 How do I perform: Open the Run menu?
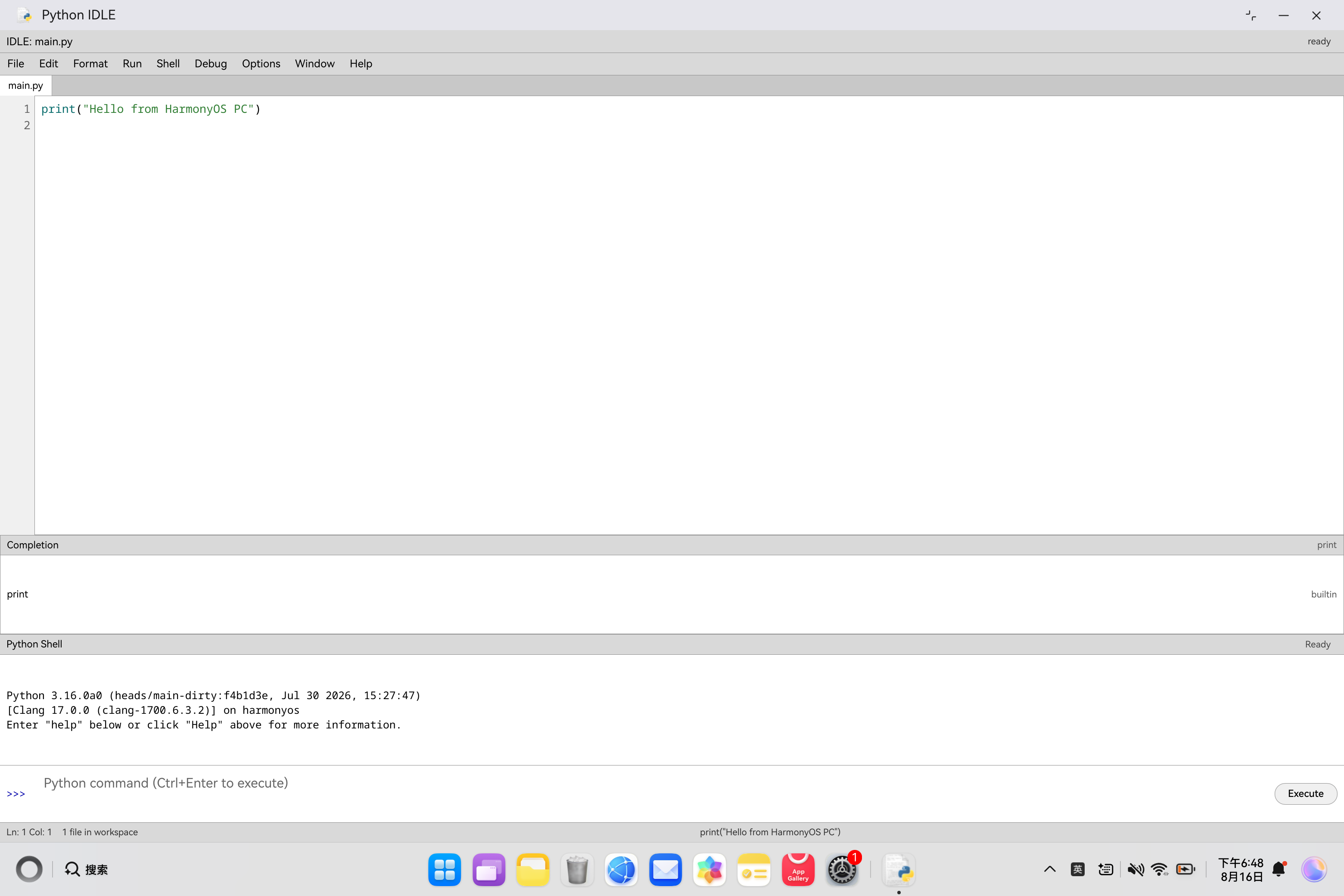click(132, 63)
